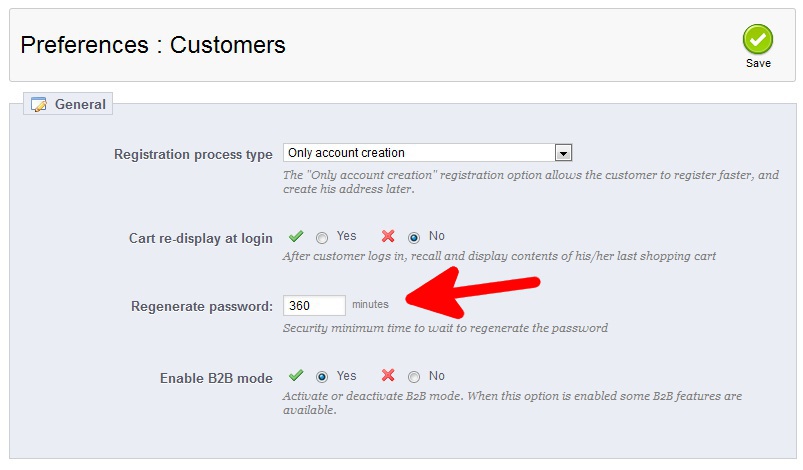Click green check icon for Cart re-display
The height and width of the screenshot is (470, 803).
tap(296, 237)
